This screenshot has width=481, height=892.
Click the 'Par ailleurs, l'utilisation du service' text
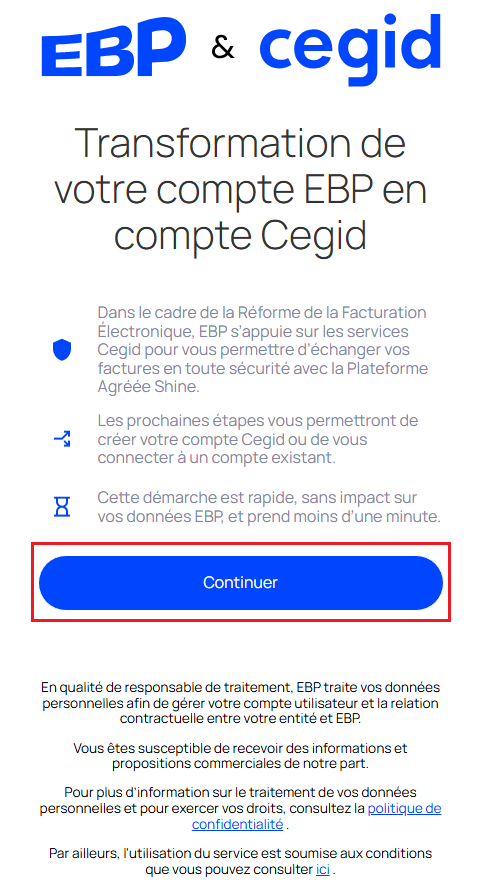(240, 861)
